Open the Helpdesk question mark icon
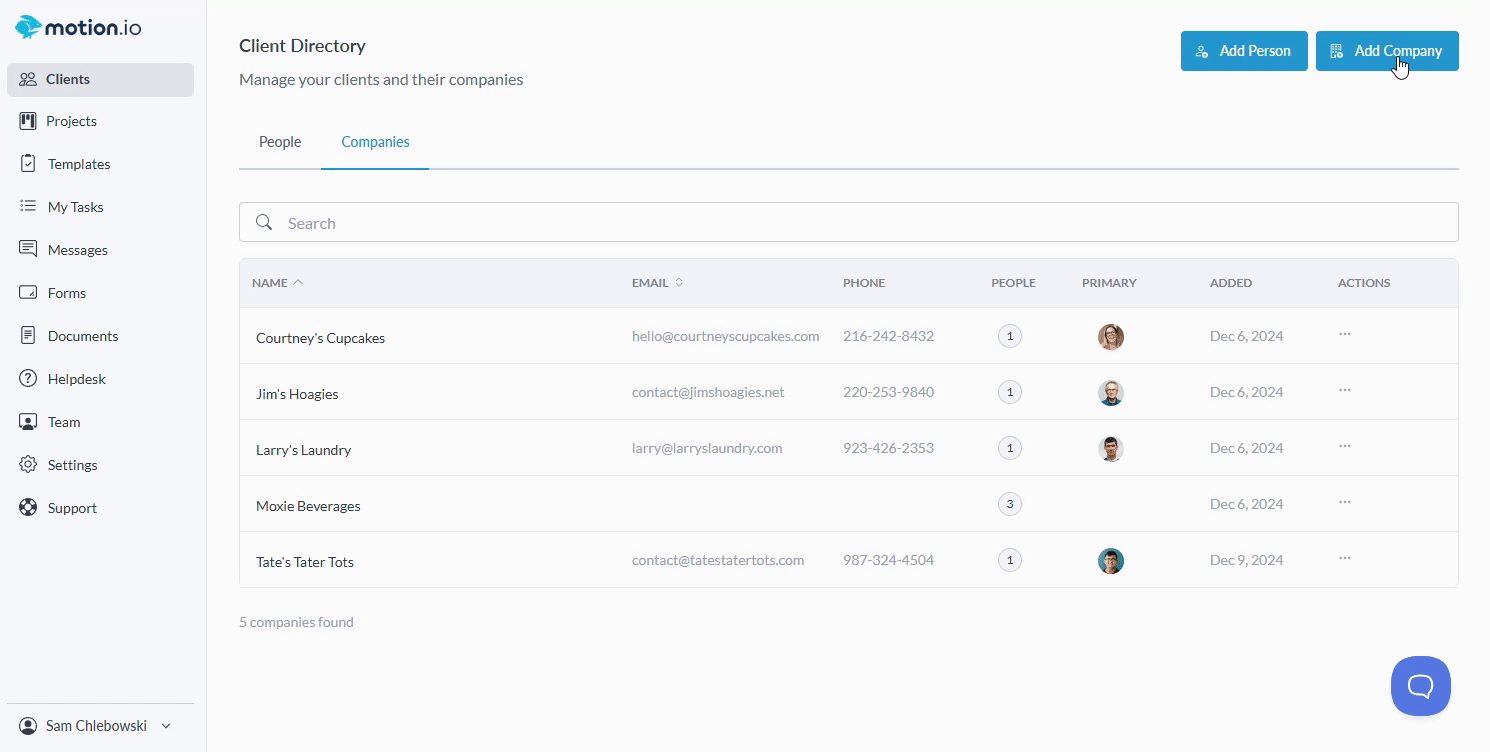This screenshot has height=752, width=1490. [28, 379]
